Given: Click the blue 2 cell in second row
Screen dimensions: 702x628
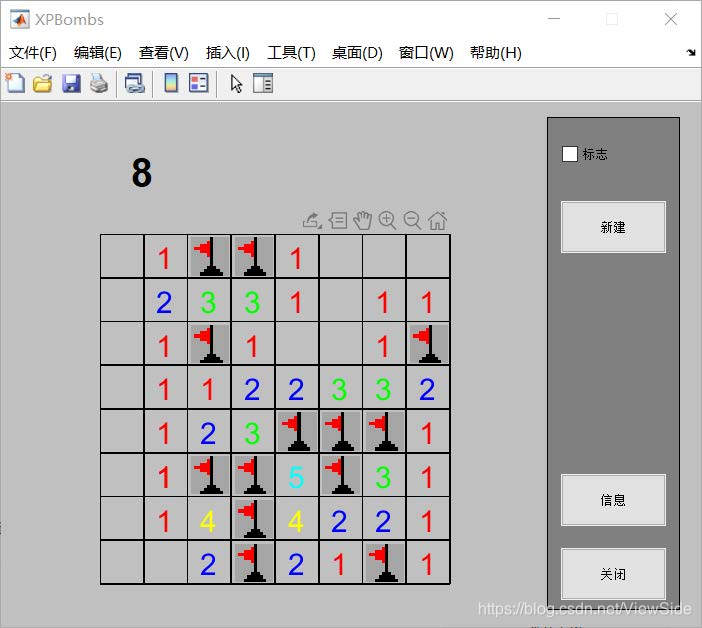Looking at the screenshot, I should click(165, 300).
